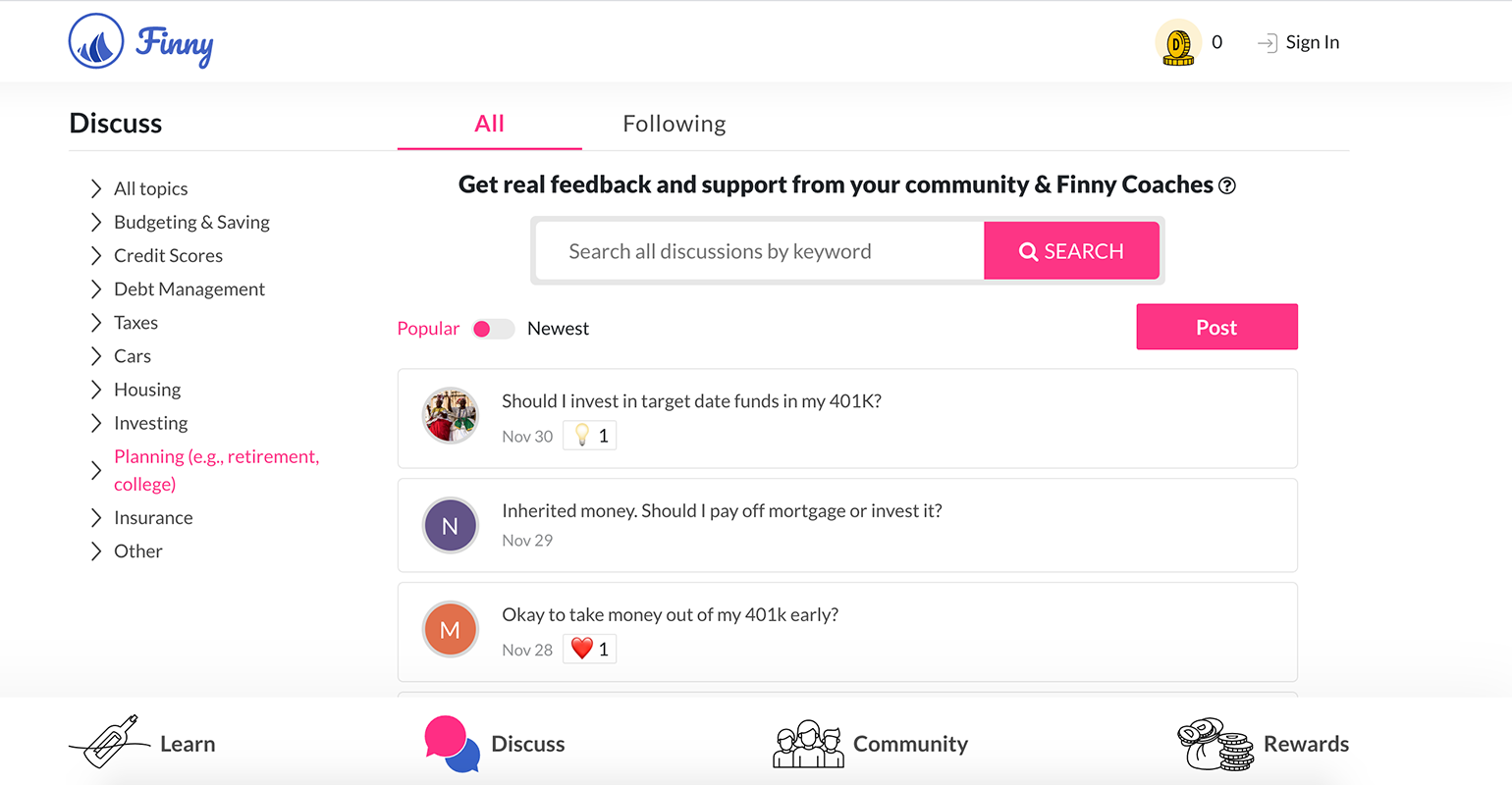
Task: Click the help question mark icon
Action: [1227, 185]
